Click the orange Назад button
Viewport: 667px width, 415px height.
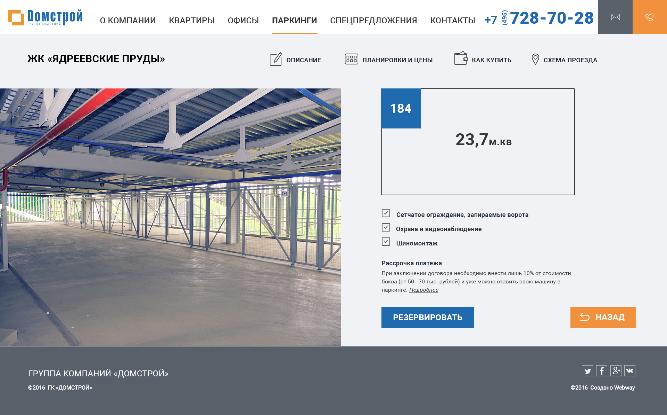coord(603,317)
